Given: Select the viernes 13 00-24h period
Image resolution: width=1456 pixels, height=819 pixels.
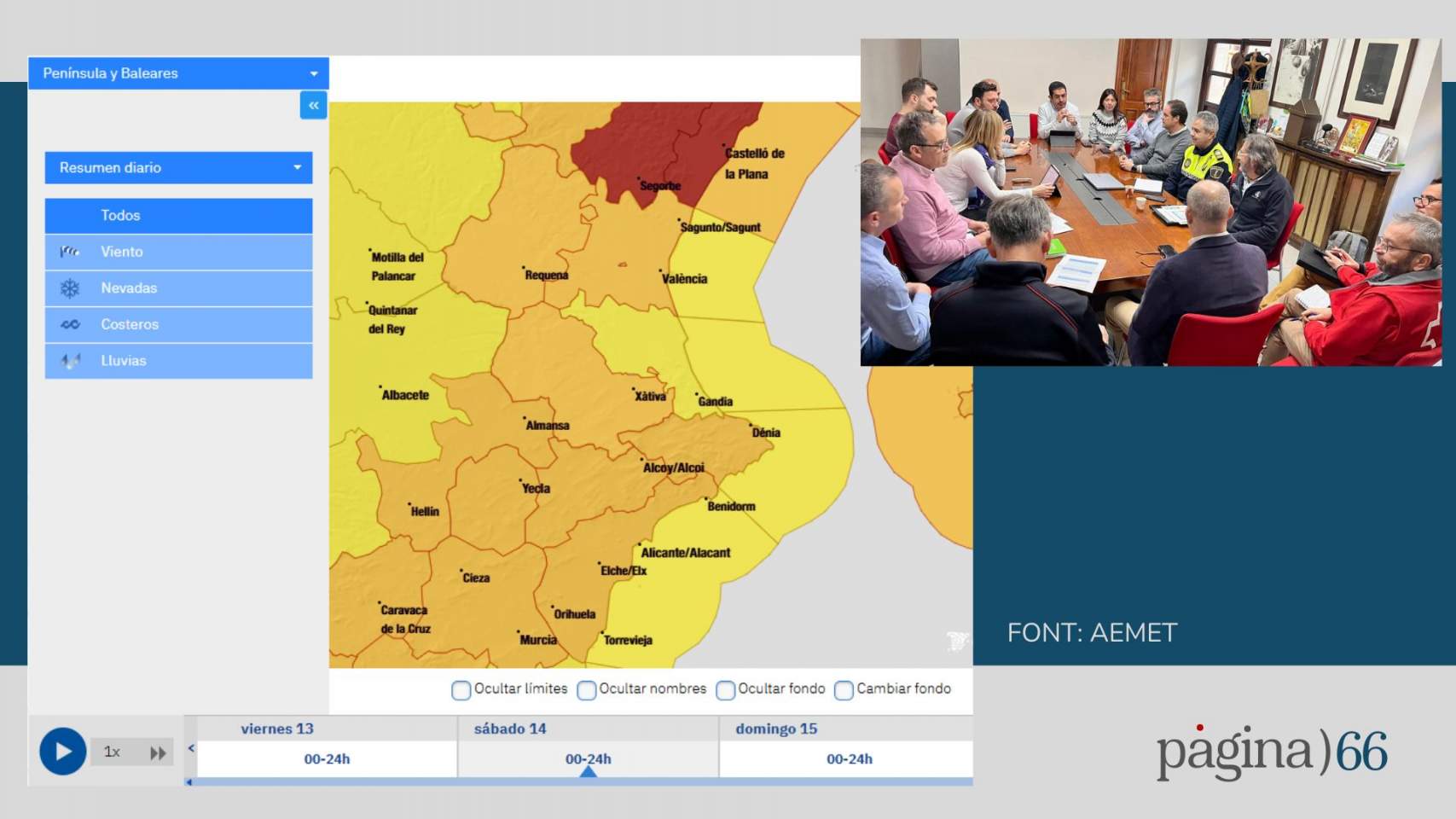Looking at the screenshot, I should (327, 758).
